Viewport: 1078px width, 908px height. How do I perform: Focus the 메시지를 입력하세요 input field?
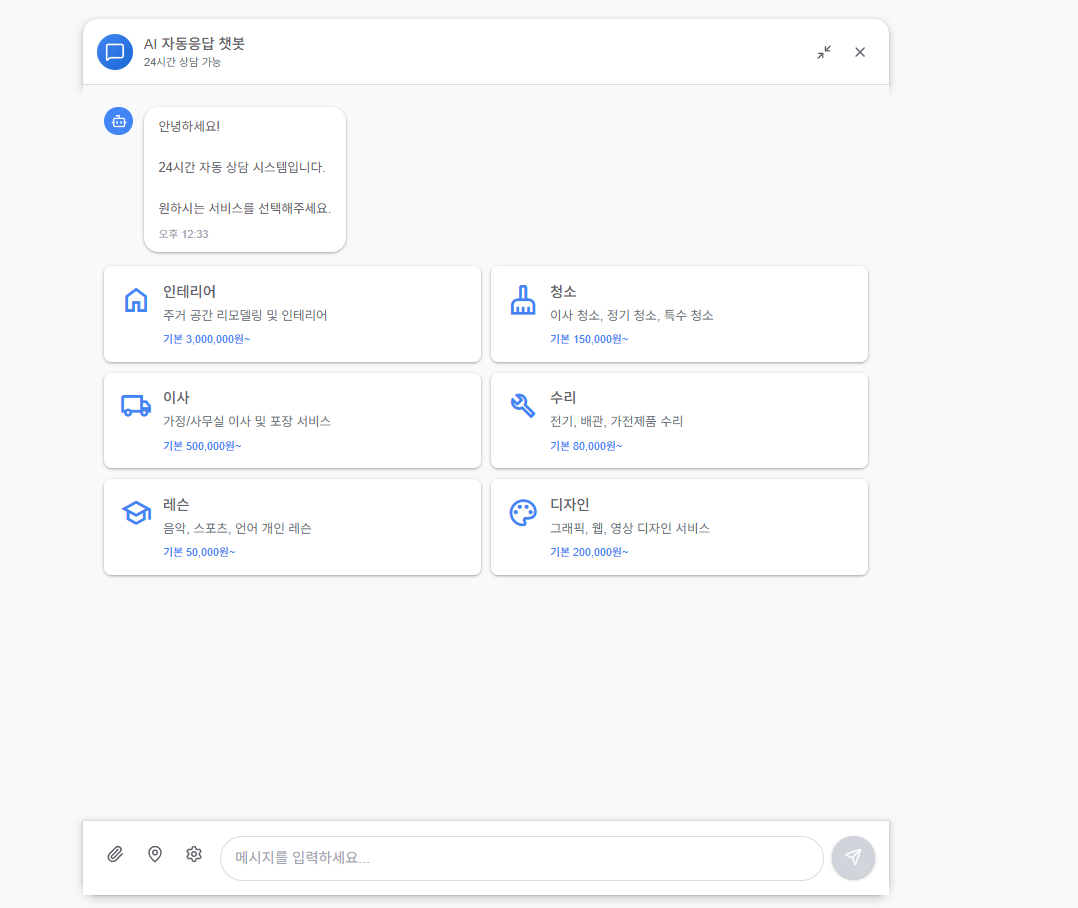click(x=521, y=858)
